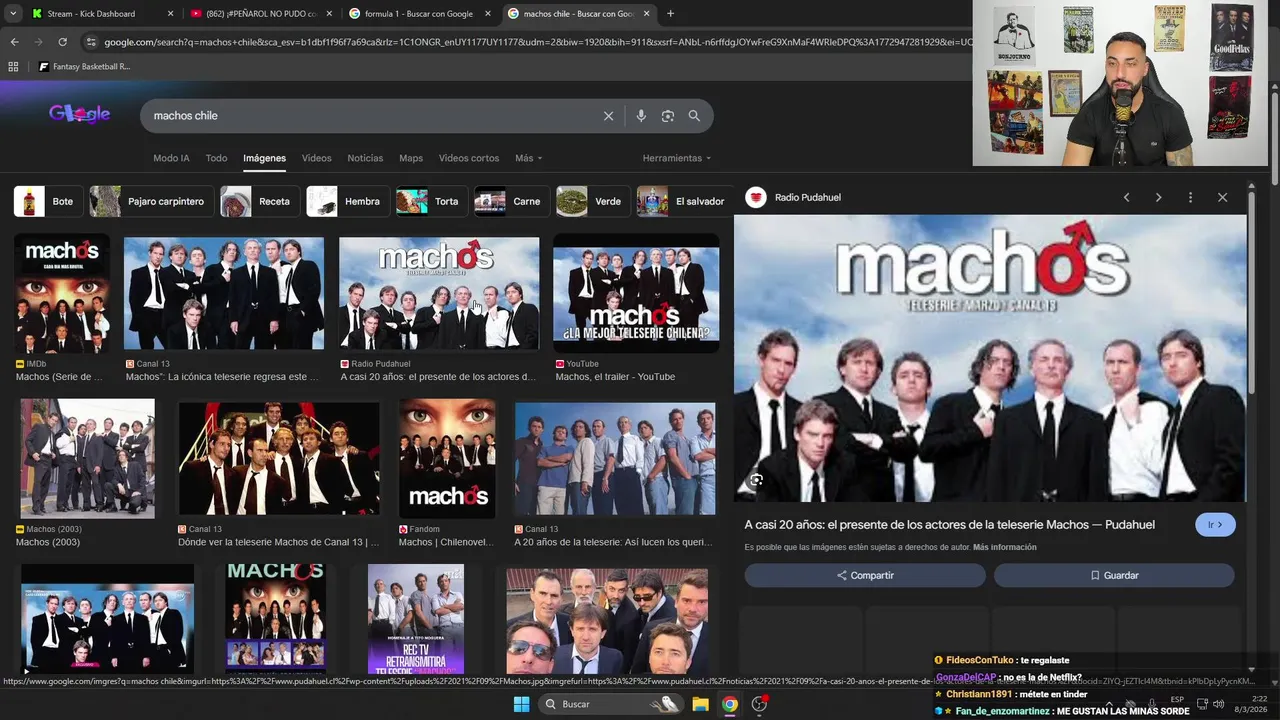The width and height of the screenshot is (1280, 720).
Task: Open the Más información link
Action: [x=1004, y=547]
